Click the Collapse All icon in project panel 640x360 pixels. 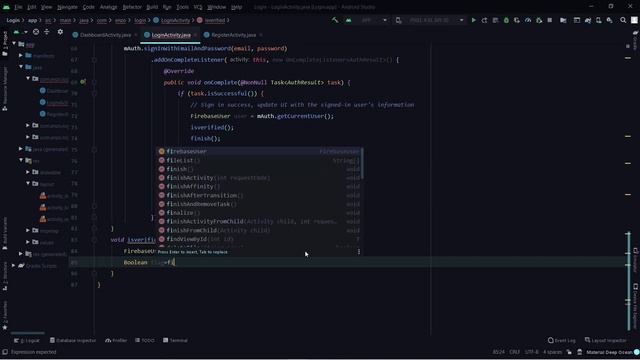[47, 32]
